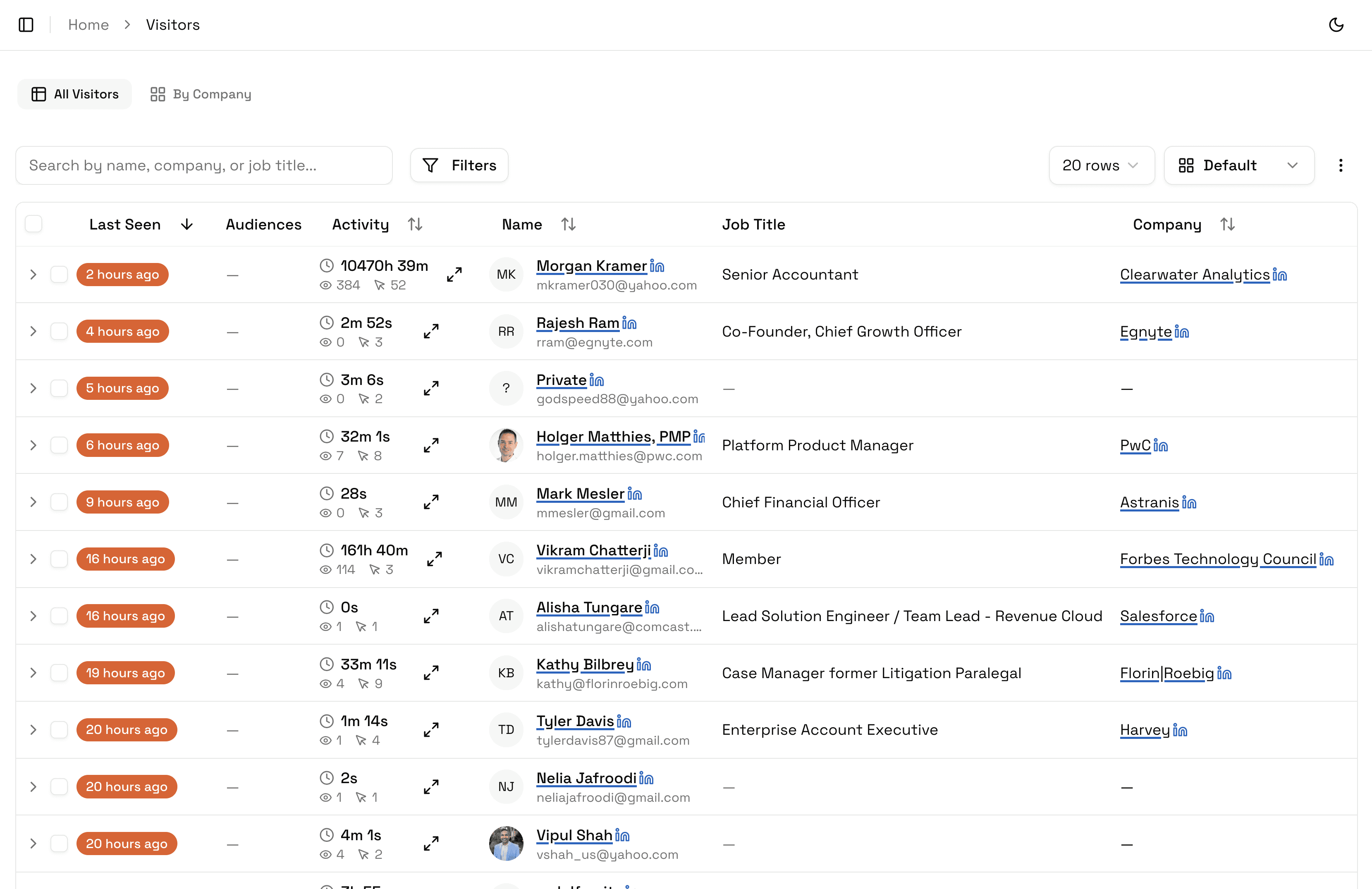Image resolution: width=1372 pixels, height=889 pixels.
Task: Click the Filters button
Action: point(459,165)
